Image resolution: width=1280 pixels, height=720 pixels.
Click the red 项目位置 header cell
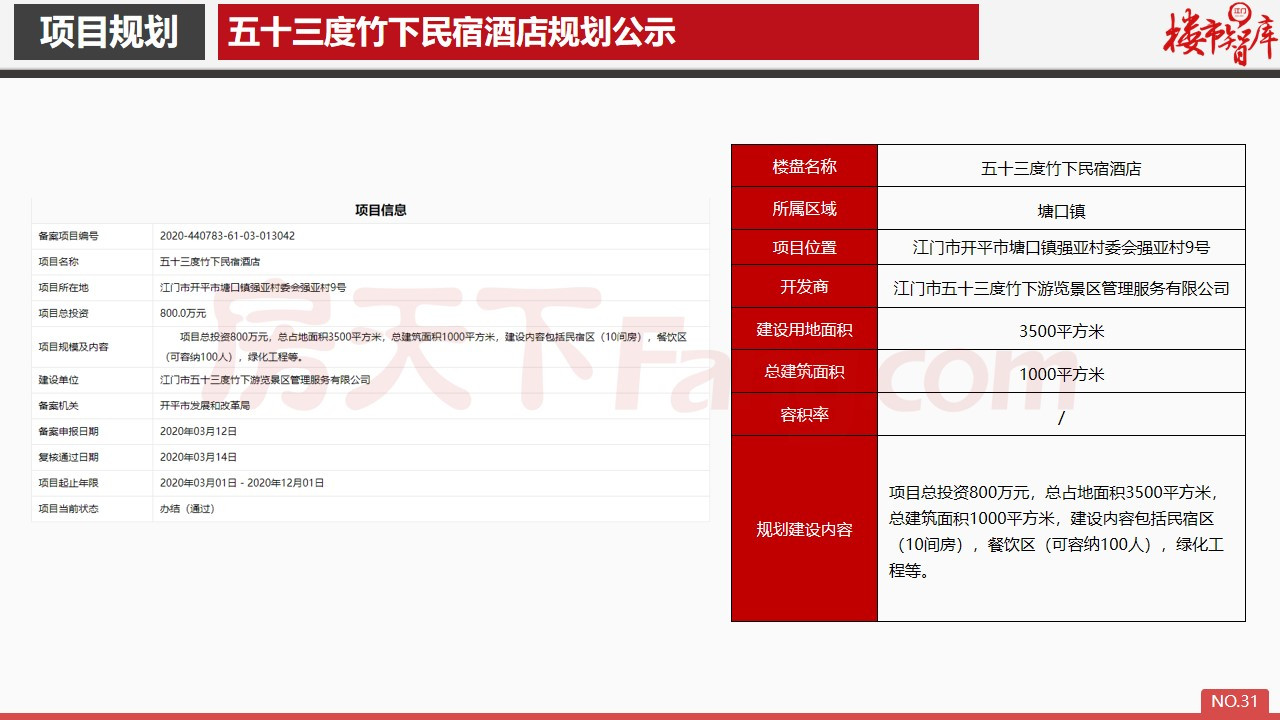[804, 247]
